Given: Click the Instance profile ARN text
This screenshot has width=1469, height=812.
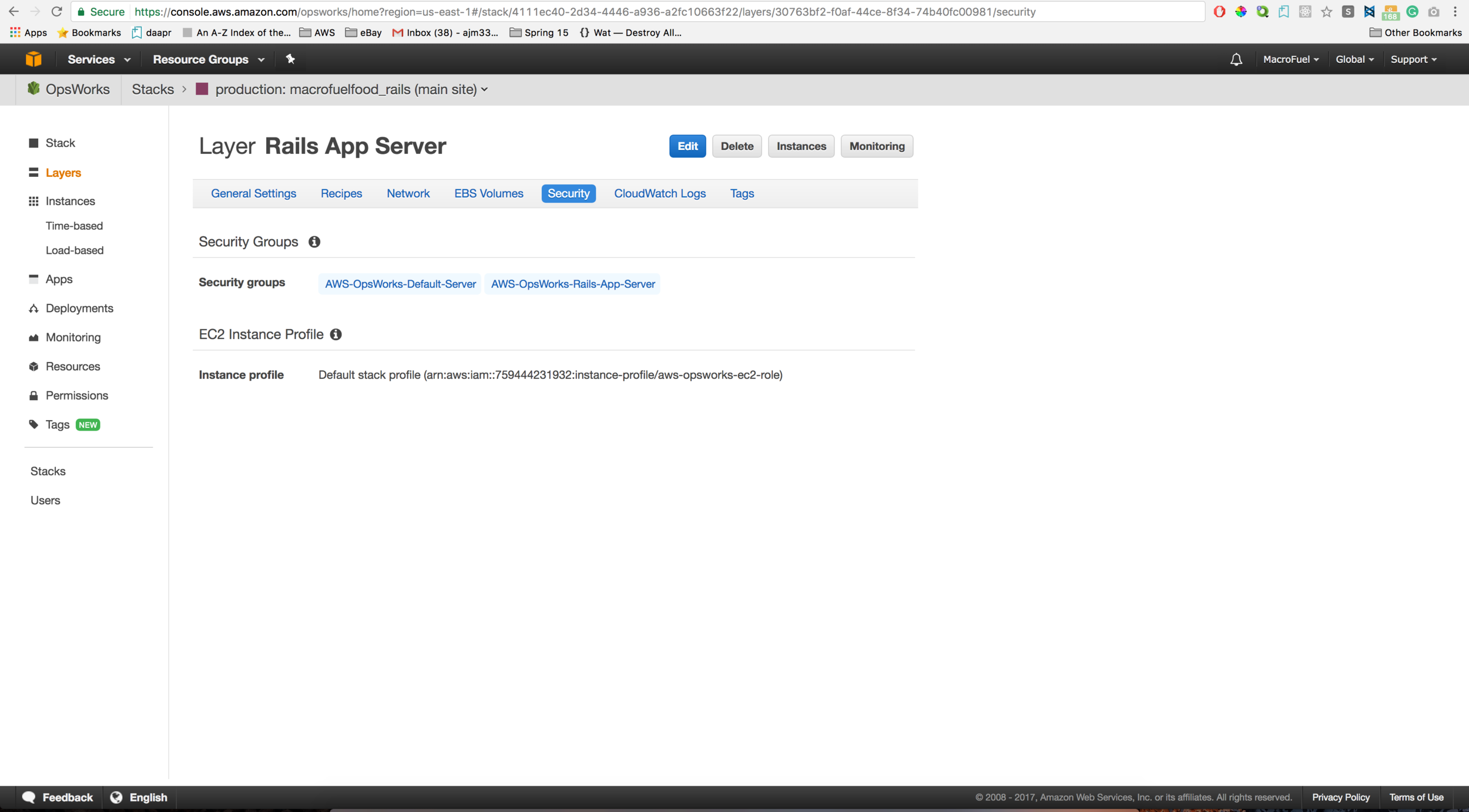Looking at the screenshot, I should [550, 375].
